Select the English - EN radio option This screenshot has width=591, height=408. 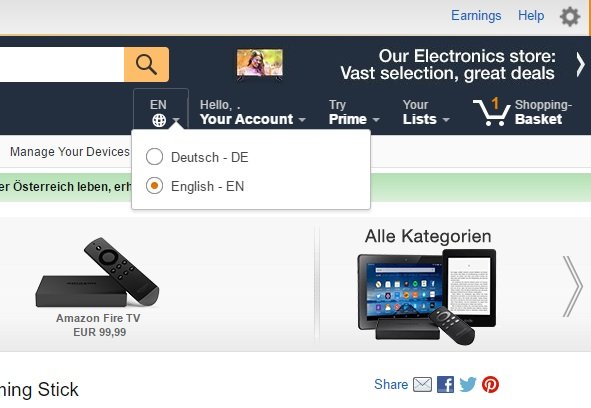click(x=155, y=186)
